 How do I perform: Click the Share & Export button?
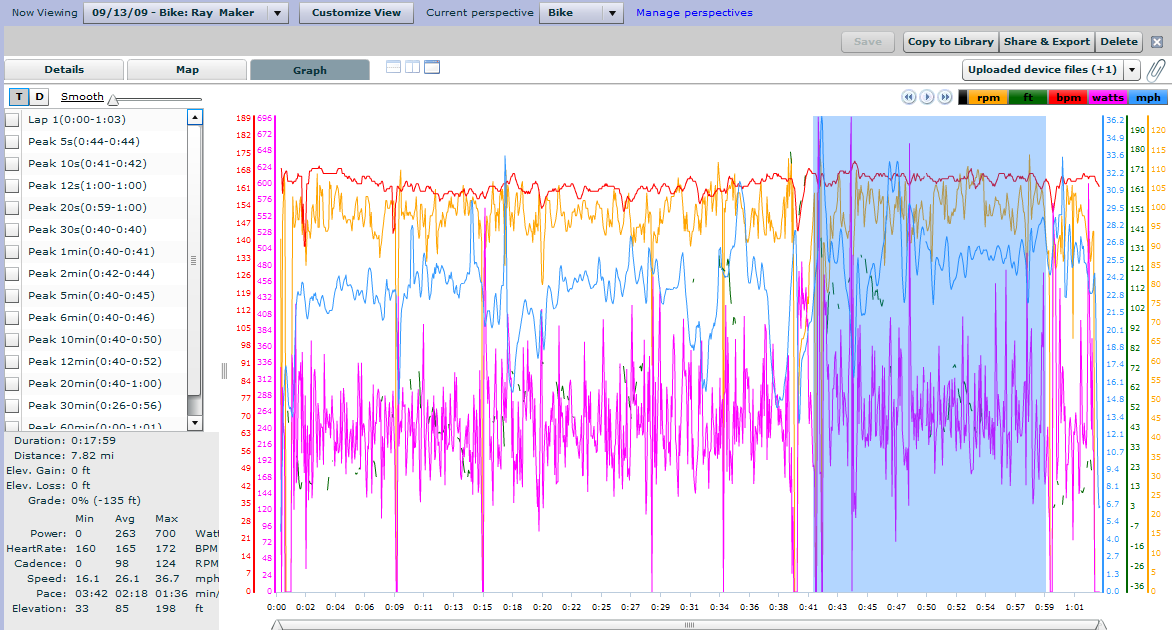click(1046, 42)
